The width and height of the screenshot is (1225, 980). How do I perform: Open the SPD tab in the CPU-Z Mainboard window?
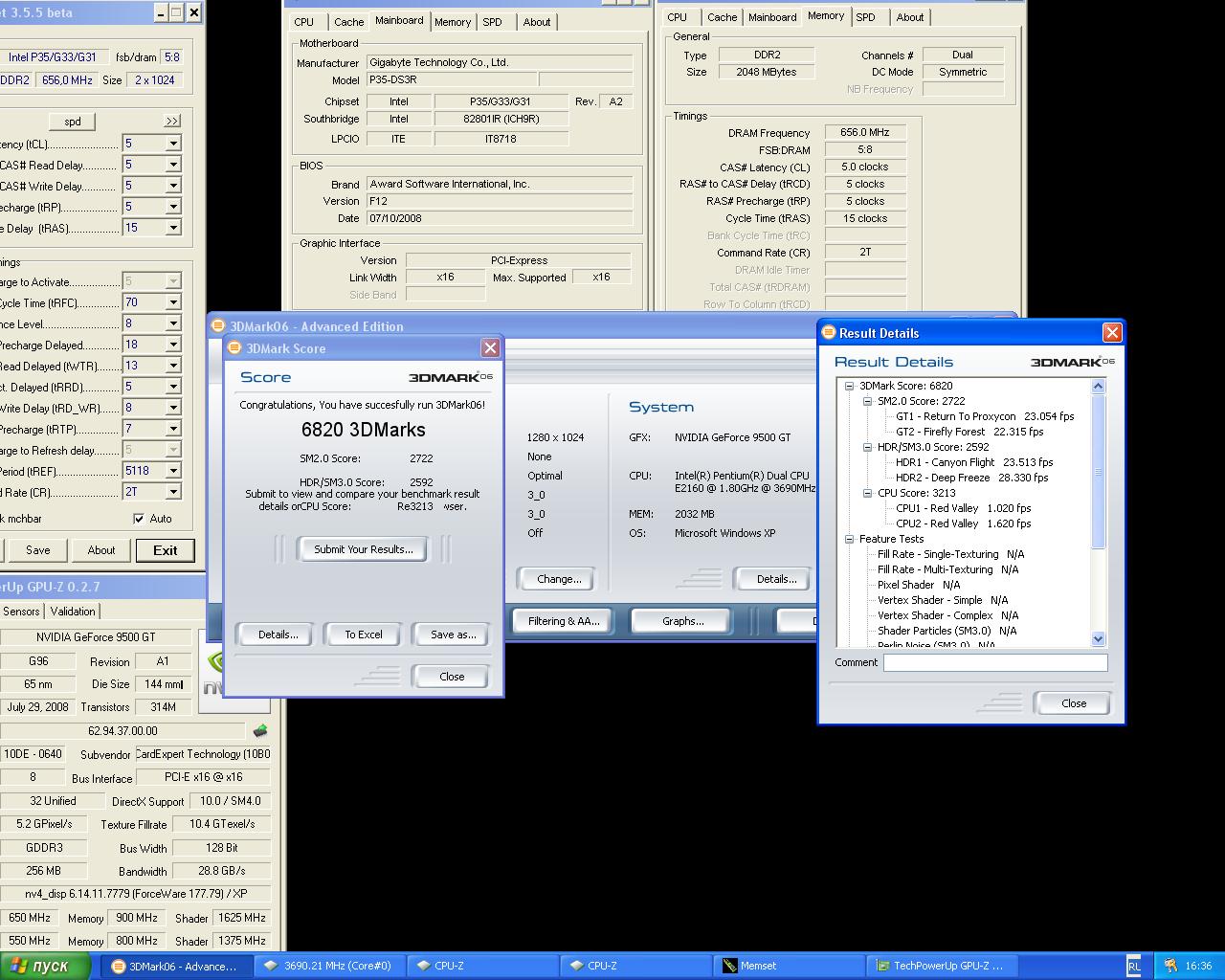point(492,22)
